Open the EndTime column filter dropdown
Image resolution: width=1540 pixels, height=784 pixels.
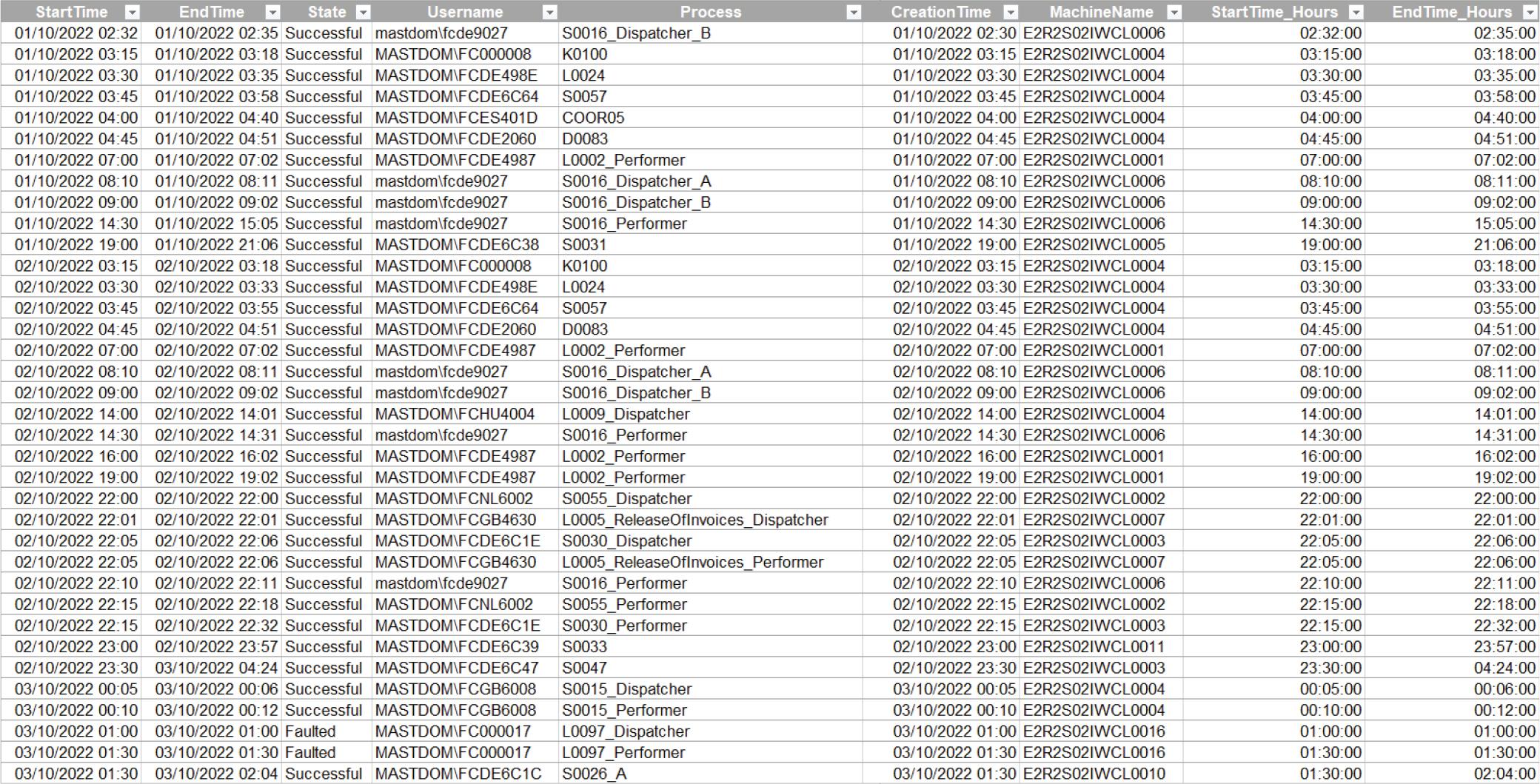tap(272, 12)
